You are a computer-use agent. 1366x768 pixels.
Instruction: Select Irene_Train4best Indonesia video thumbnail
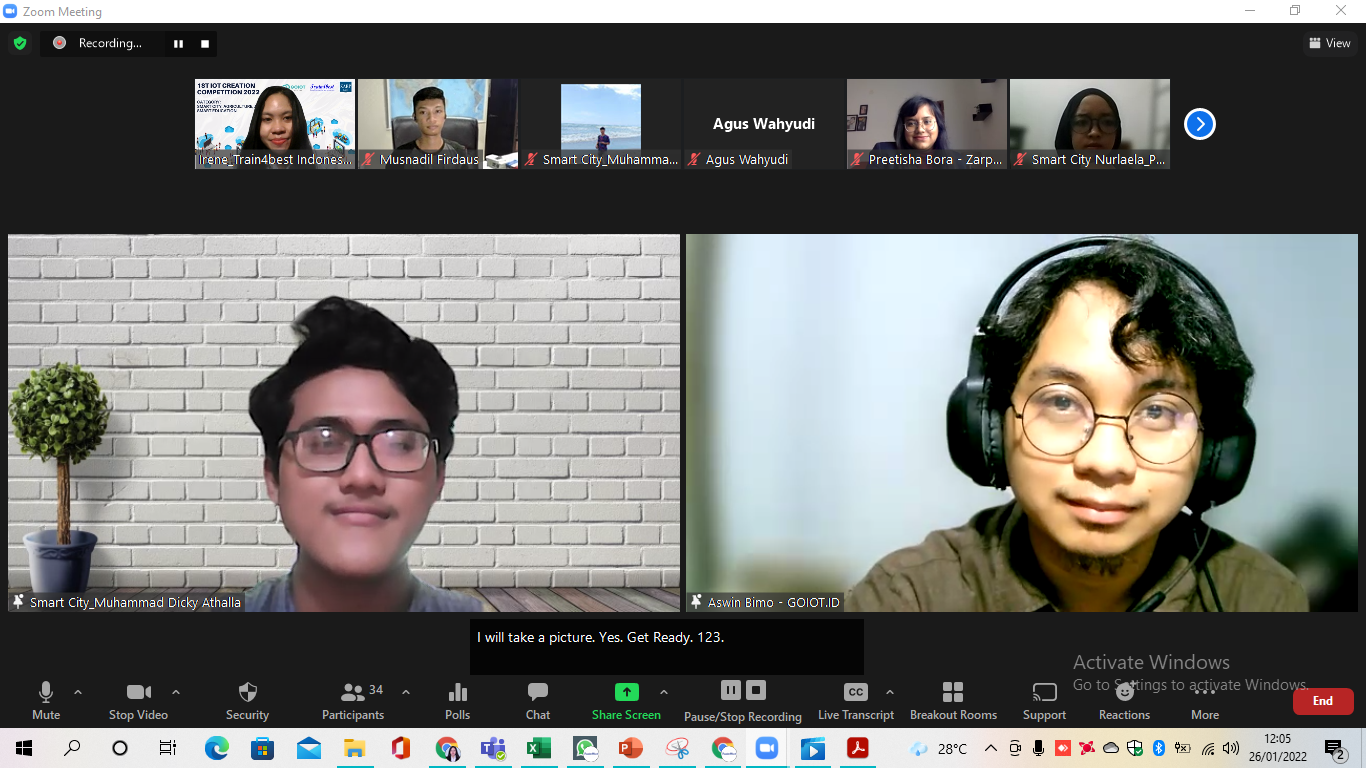point(275,124)
